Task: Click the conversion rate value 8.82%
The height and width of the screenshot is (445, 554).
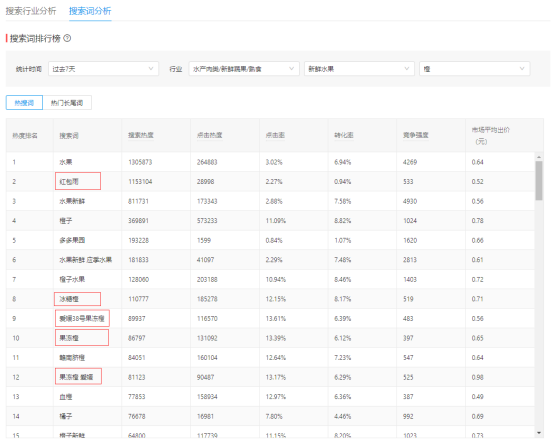Action: [343, 221]
